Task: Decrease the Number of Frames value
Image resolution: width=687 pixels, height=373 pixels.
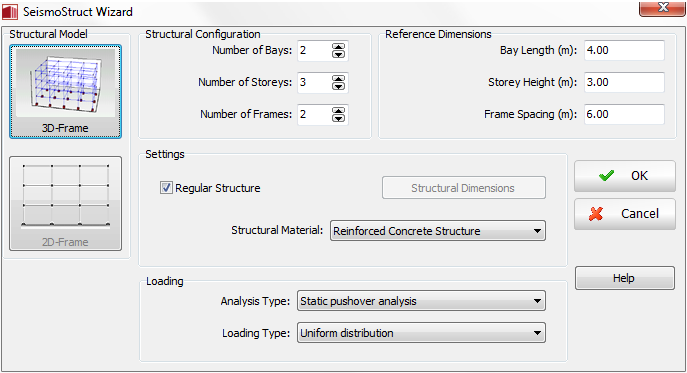Action: pos(338,119)
